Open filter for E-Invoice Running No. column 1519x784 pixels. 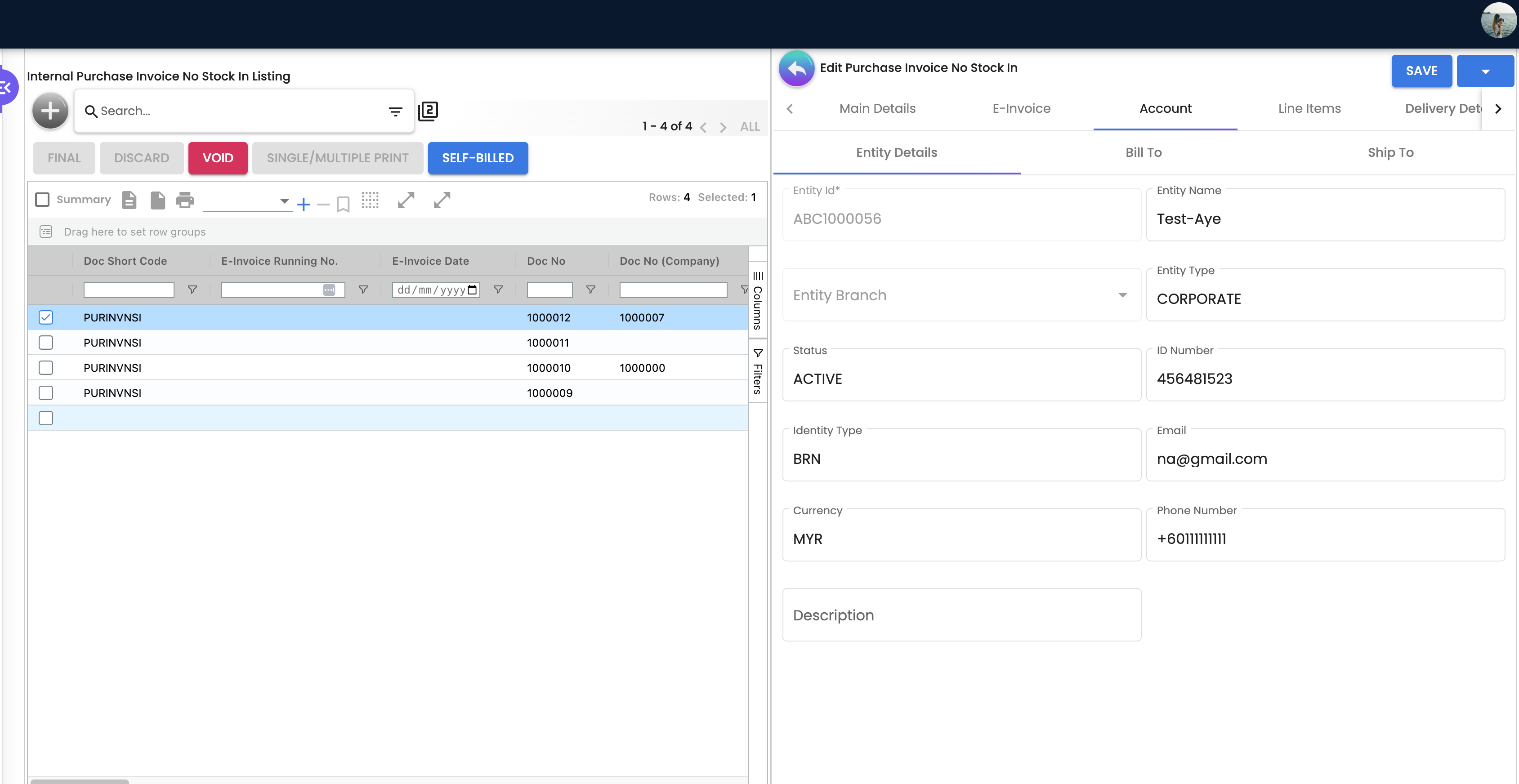363,290
